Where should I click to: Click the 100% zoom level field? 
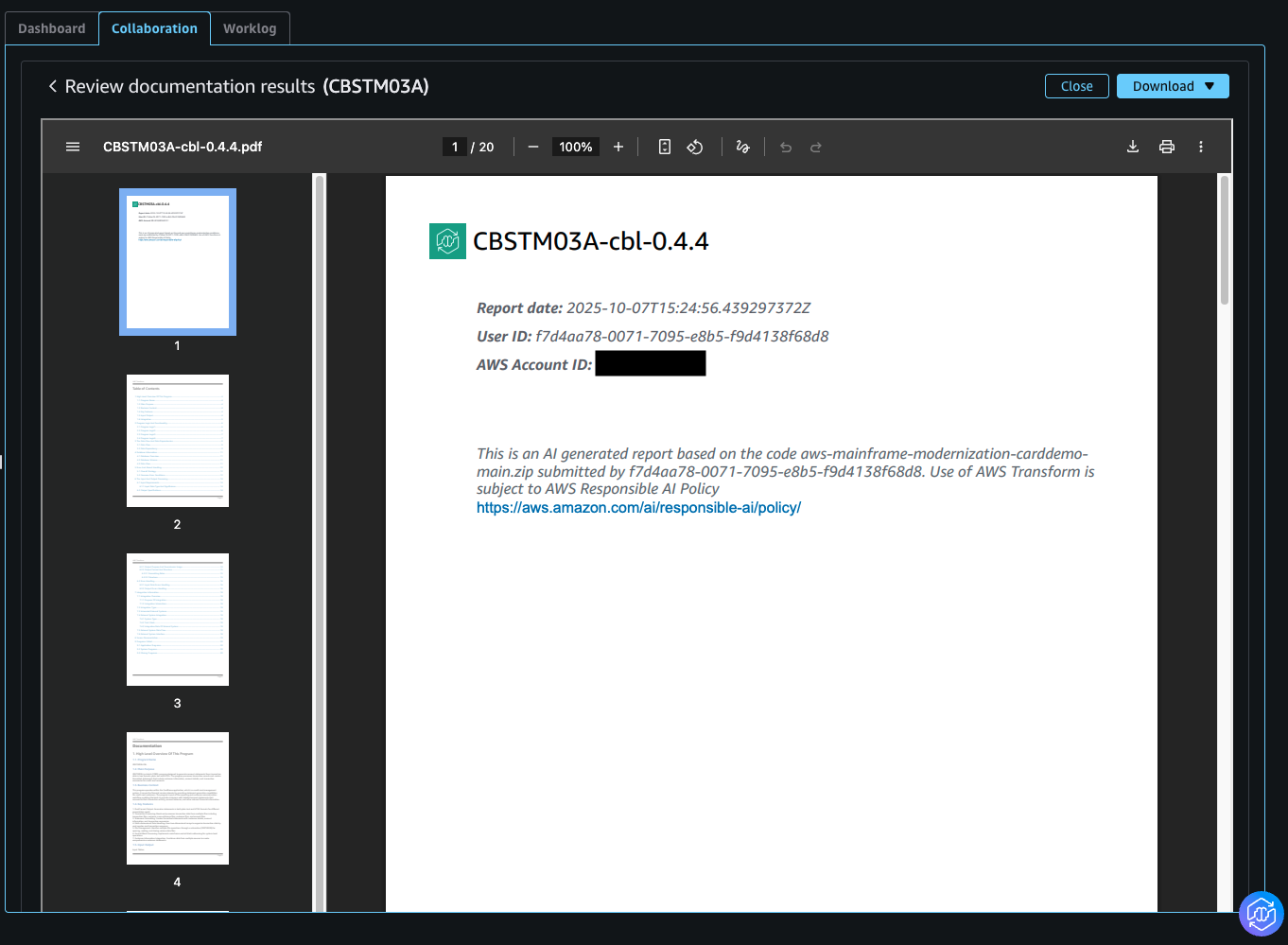coord(576,147)
